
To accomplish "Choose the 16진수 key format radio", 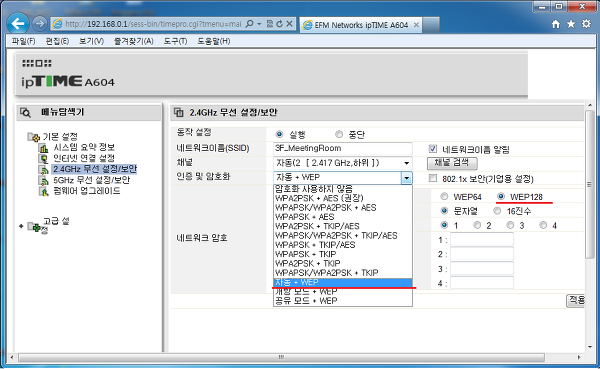I will [x=497, y=211].
